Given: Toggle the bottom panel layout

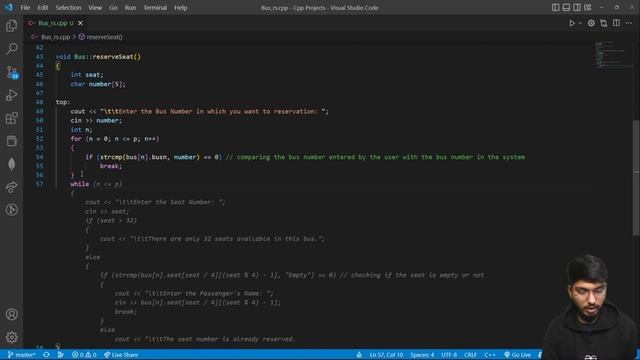Looking at the screenshot, I should pyautogui.click(x=566, y=7).
